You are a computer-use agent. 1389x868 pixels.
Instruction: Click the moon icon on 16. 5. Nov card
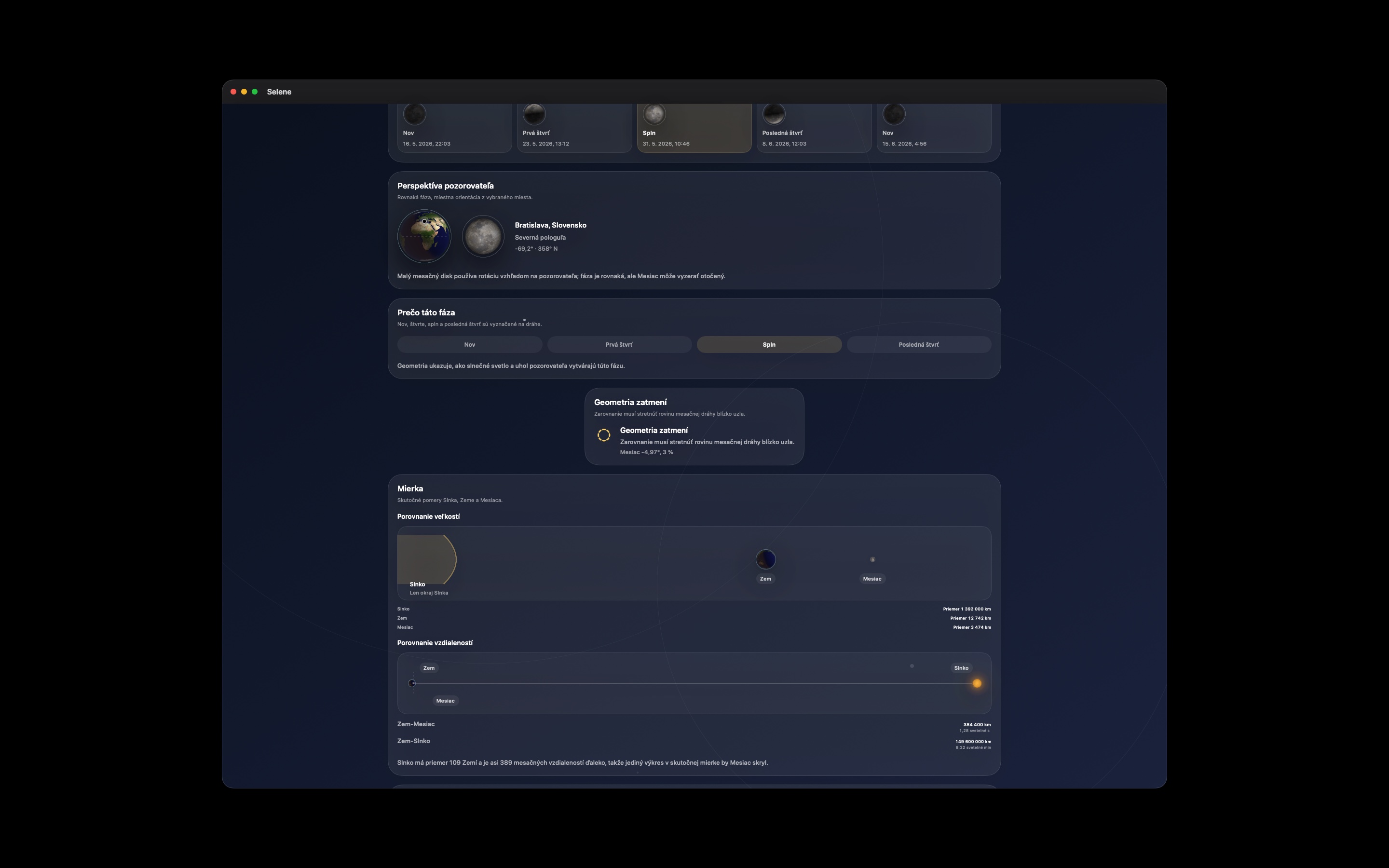[x=414, y=114]
